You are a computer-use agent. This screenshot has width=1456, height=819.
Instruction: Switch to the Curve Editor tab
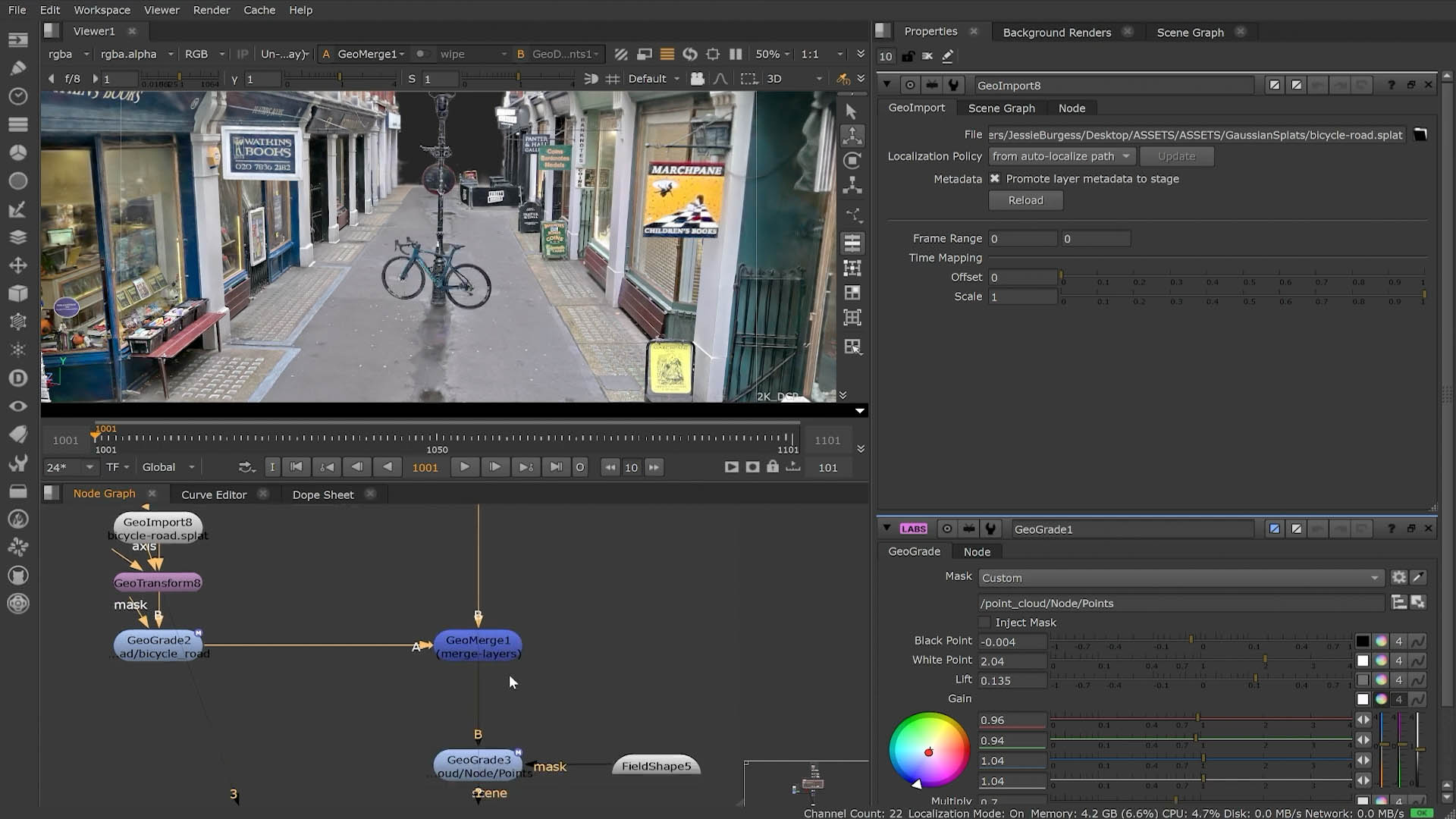point(214,494)
